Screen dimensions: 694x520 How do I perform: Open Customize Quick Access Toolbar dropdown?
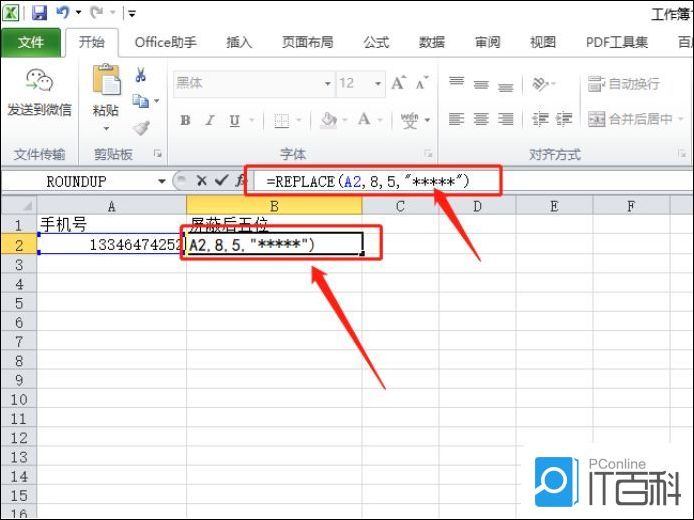132,14
